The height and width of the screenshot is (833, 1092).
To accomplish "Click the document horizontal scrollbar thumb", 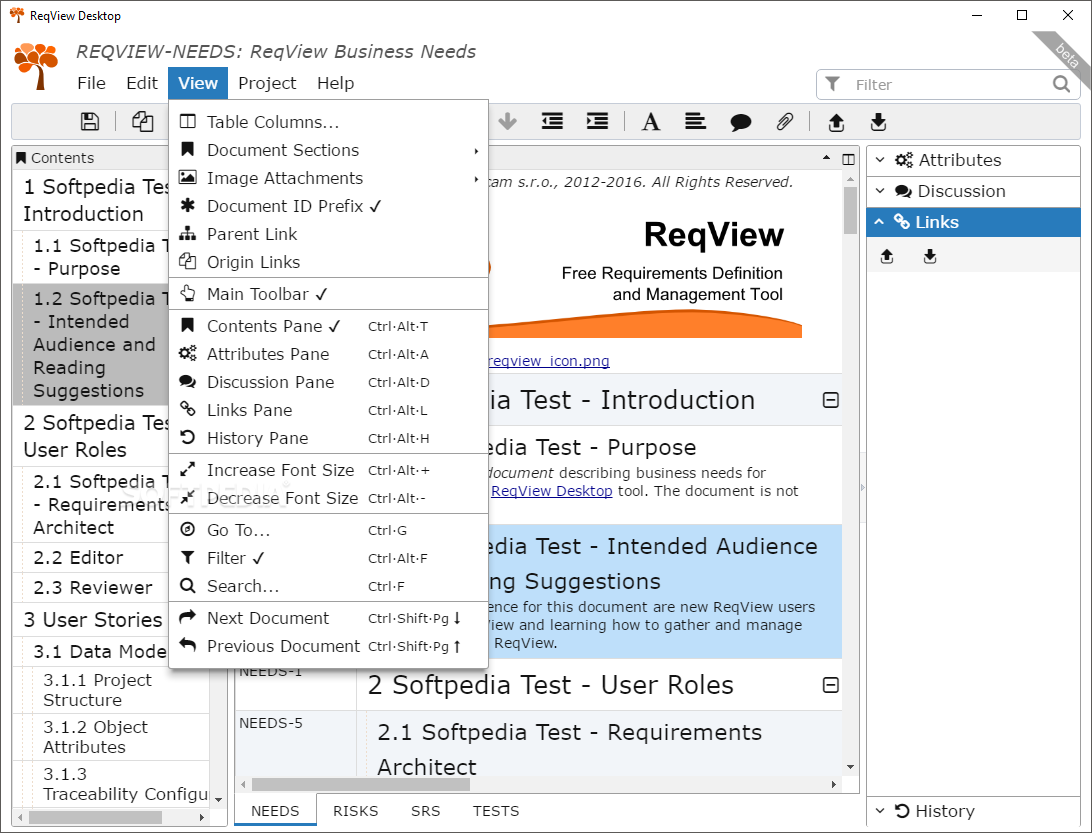I will point(361,784).
